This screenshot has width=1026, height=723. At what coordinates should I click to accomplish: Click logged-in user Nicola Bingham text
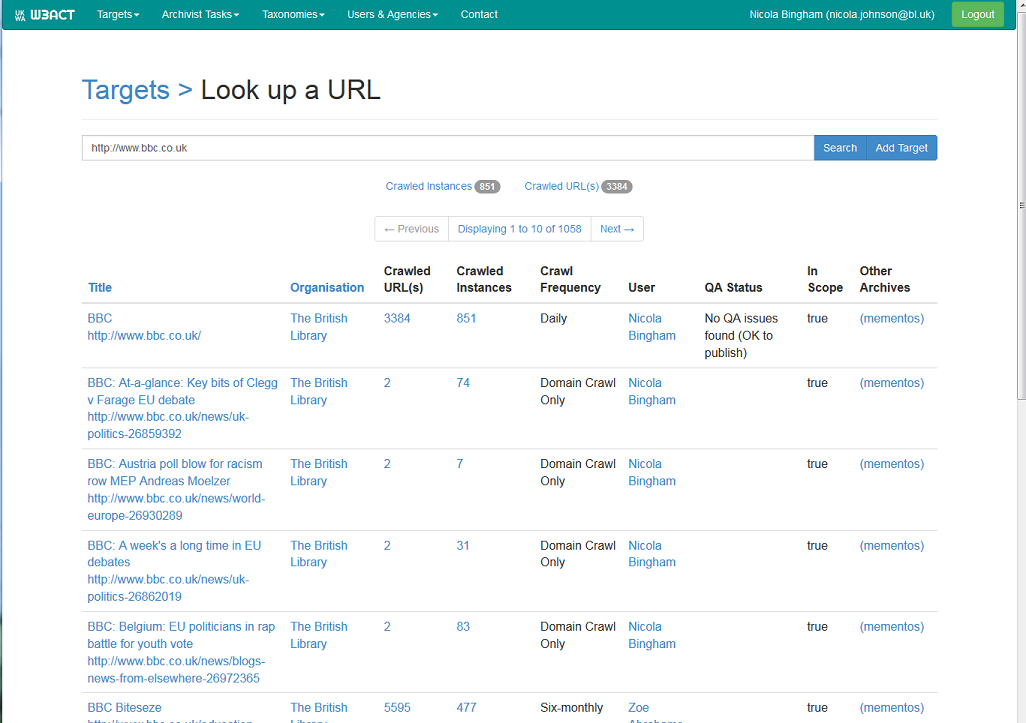[x=842, y=14]
